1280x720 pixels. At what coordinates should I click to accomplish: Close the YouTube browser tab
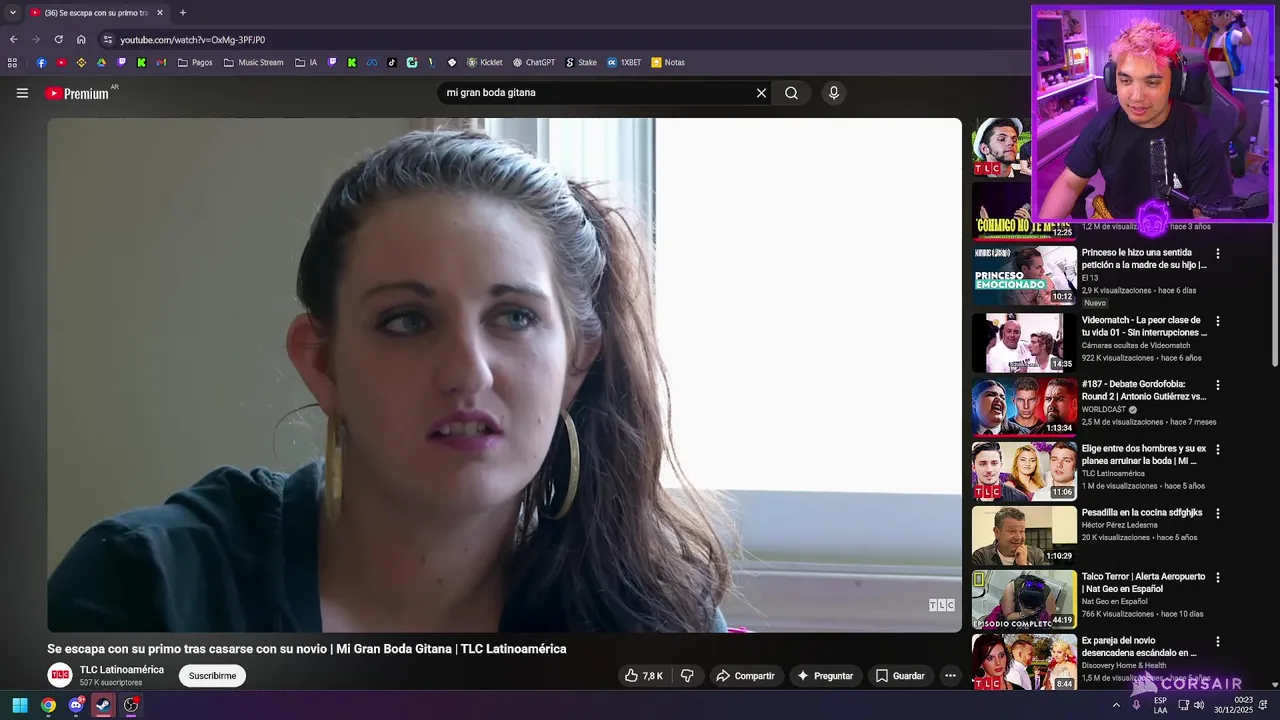tap(159, 13)
